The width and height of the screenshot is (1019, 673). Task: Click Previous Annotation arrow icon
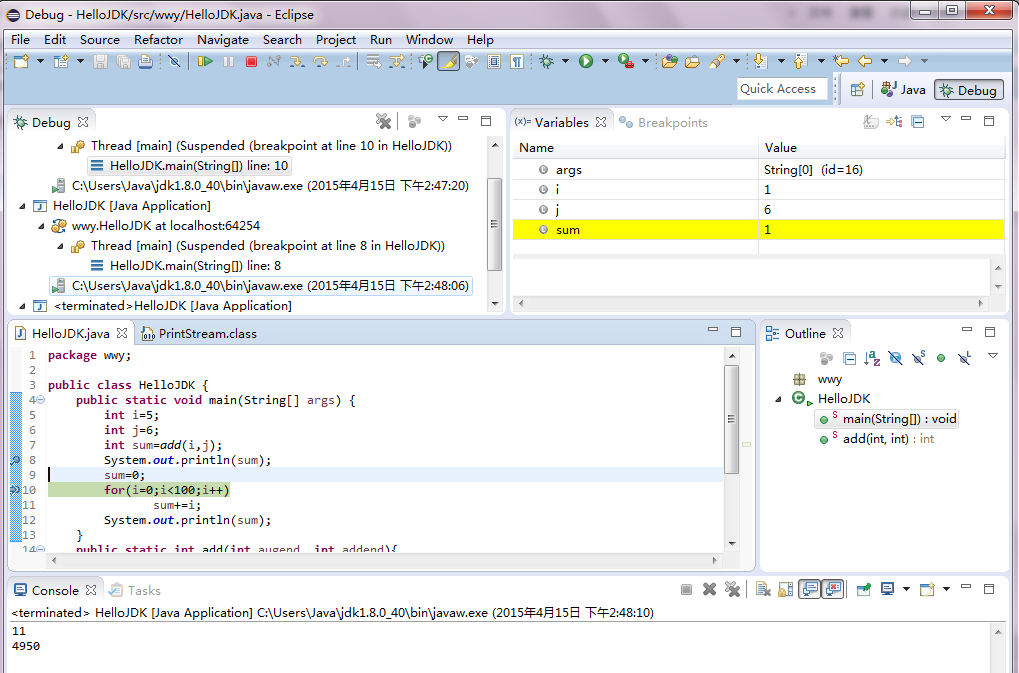pyautogui.click(x=801, y=61)
